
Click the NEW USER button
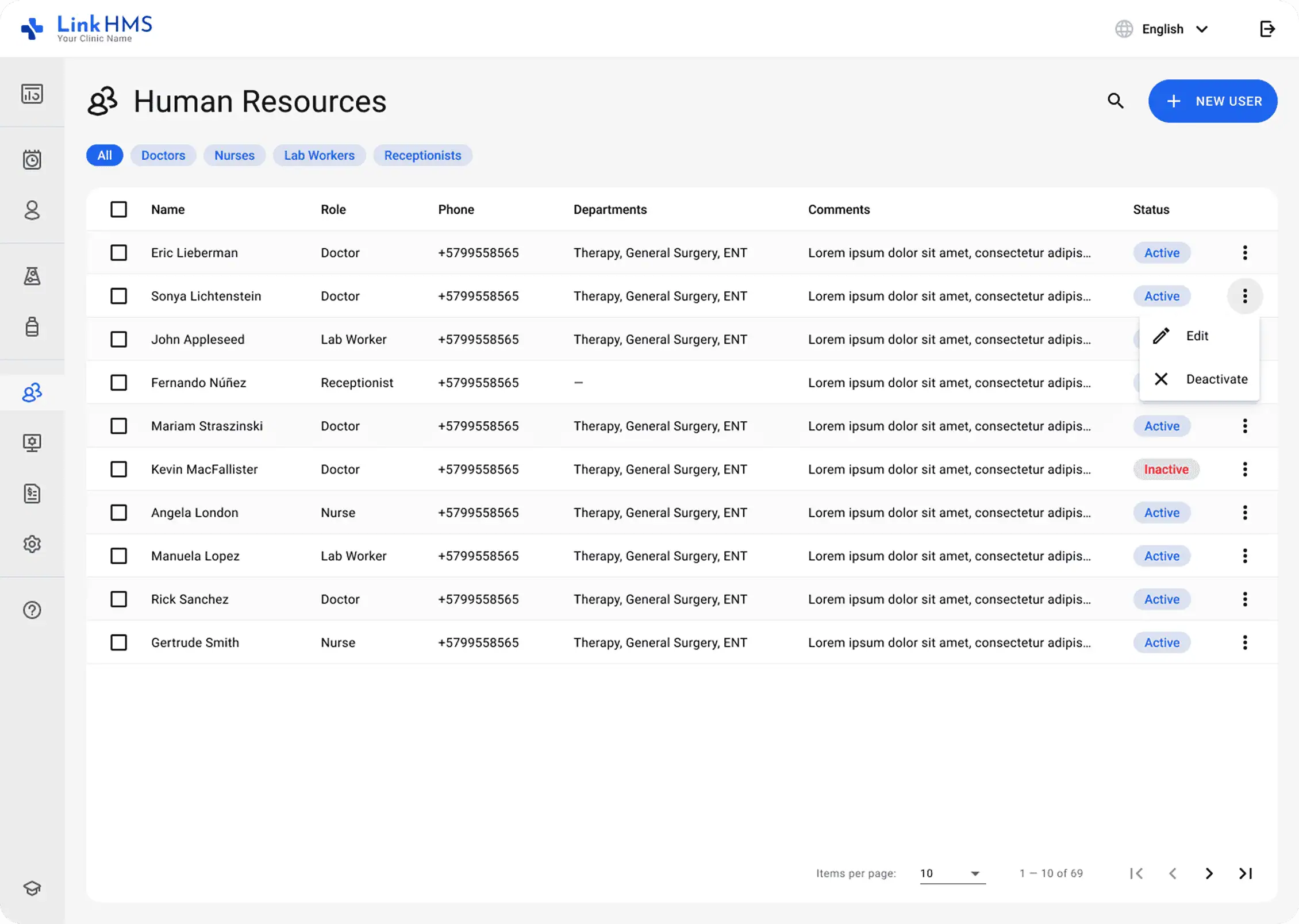coord(1213,101)
